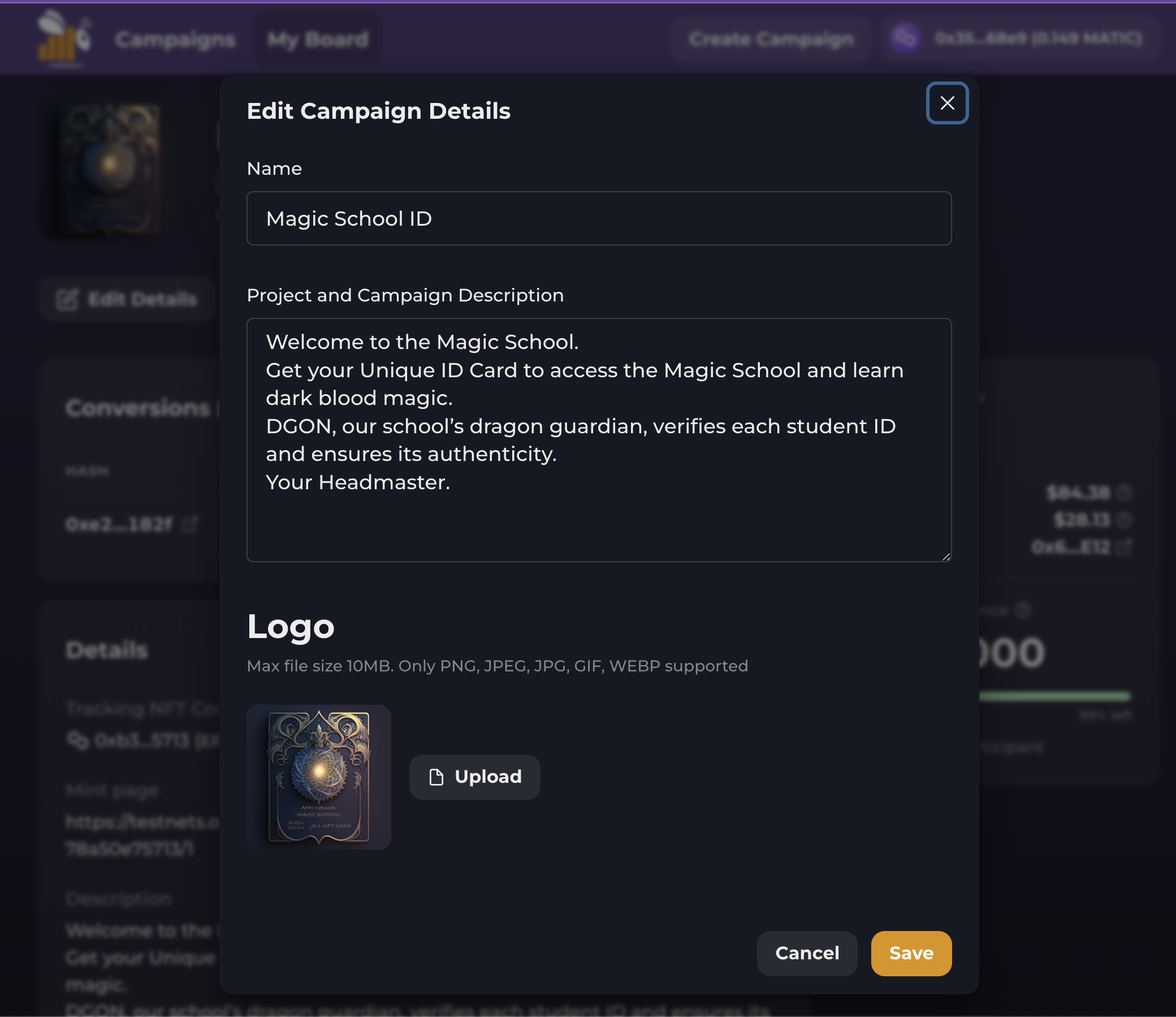
Task: Click the X close button on modal
Action: pos(948,102)
